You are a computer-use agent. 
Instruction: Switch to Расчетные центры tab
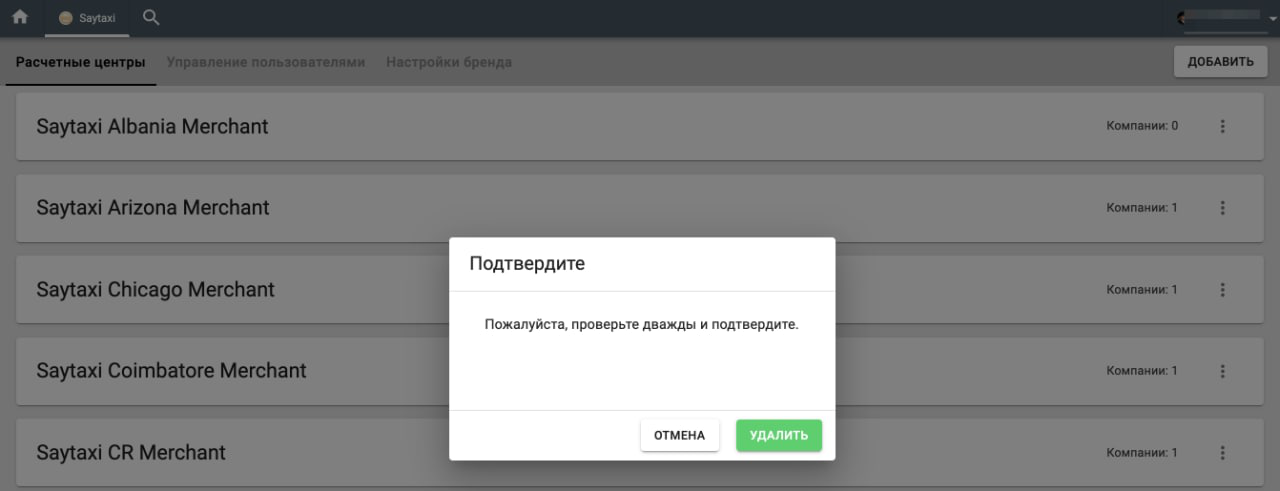81,62
